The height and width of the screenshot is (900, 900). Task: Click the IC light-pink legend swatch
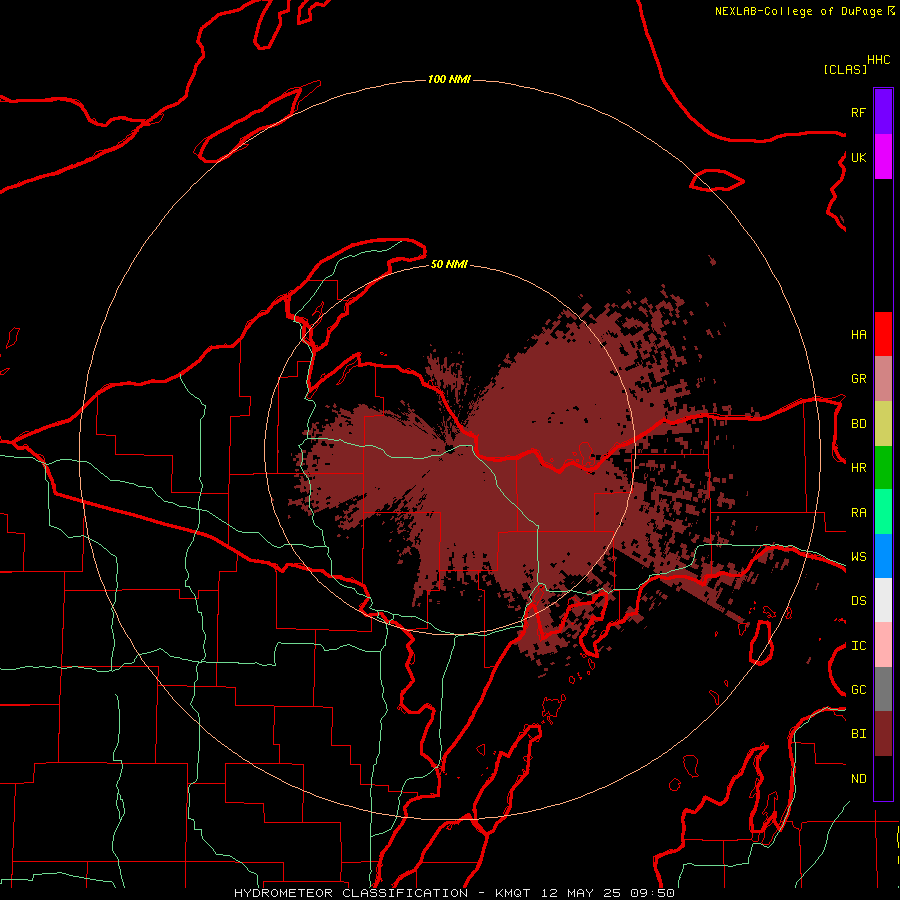tap(883, 645)
